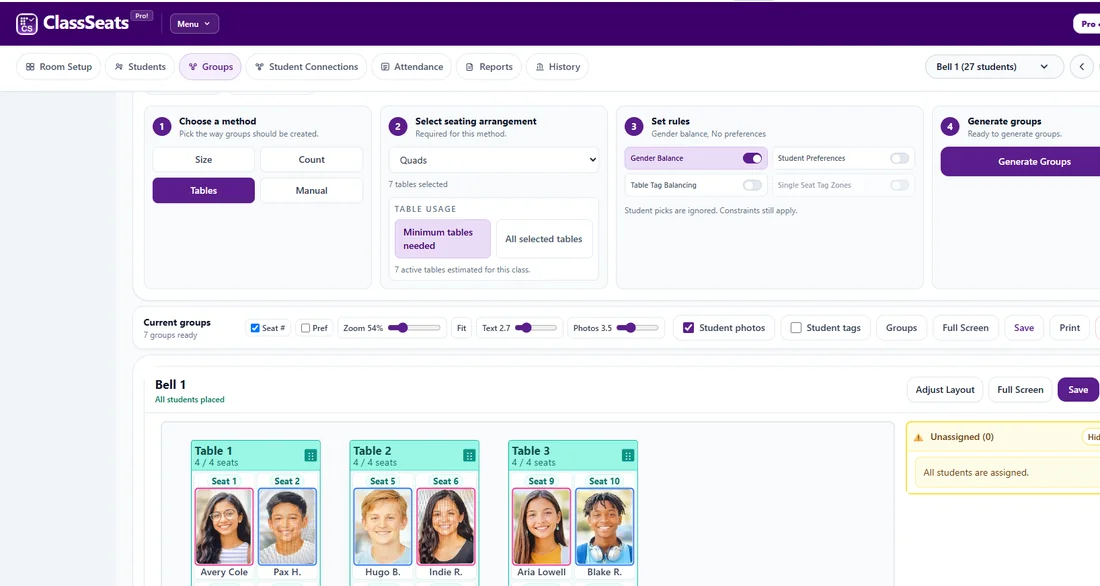
Task: Select Hugo B.'s student photo
Action: click(x=382, y=526)
